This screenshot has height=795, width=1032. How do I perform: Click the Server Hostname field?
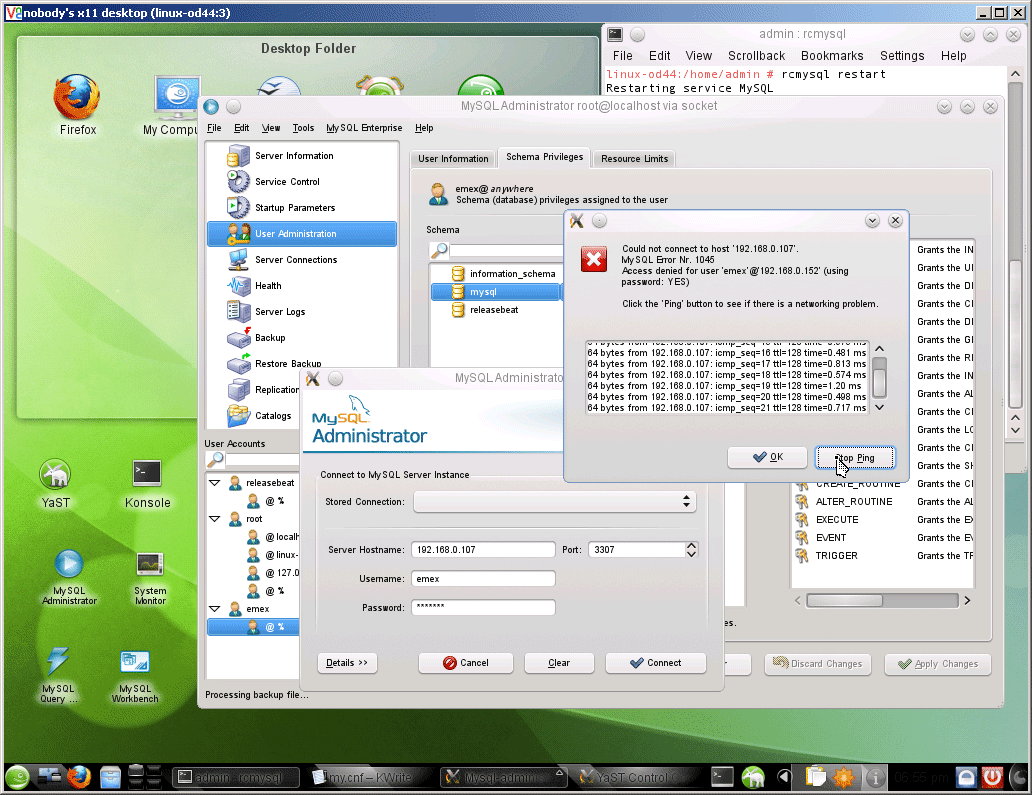[483, 550]
